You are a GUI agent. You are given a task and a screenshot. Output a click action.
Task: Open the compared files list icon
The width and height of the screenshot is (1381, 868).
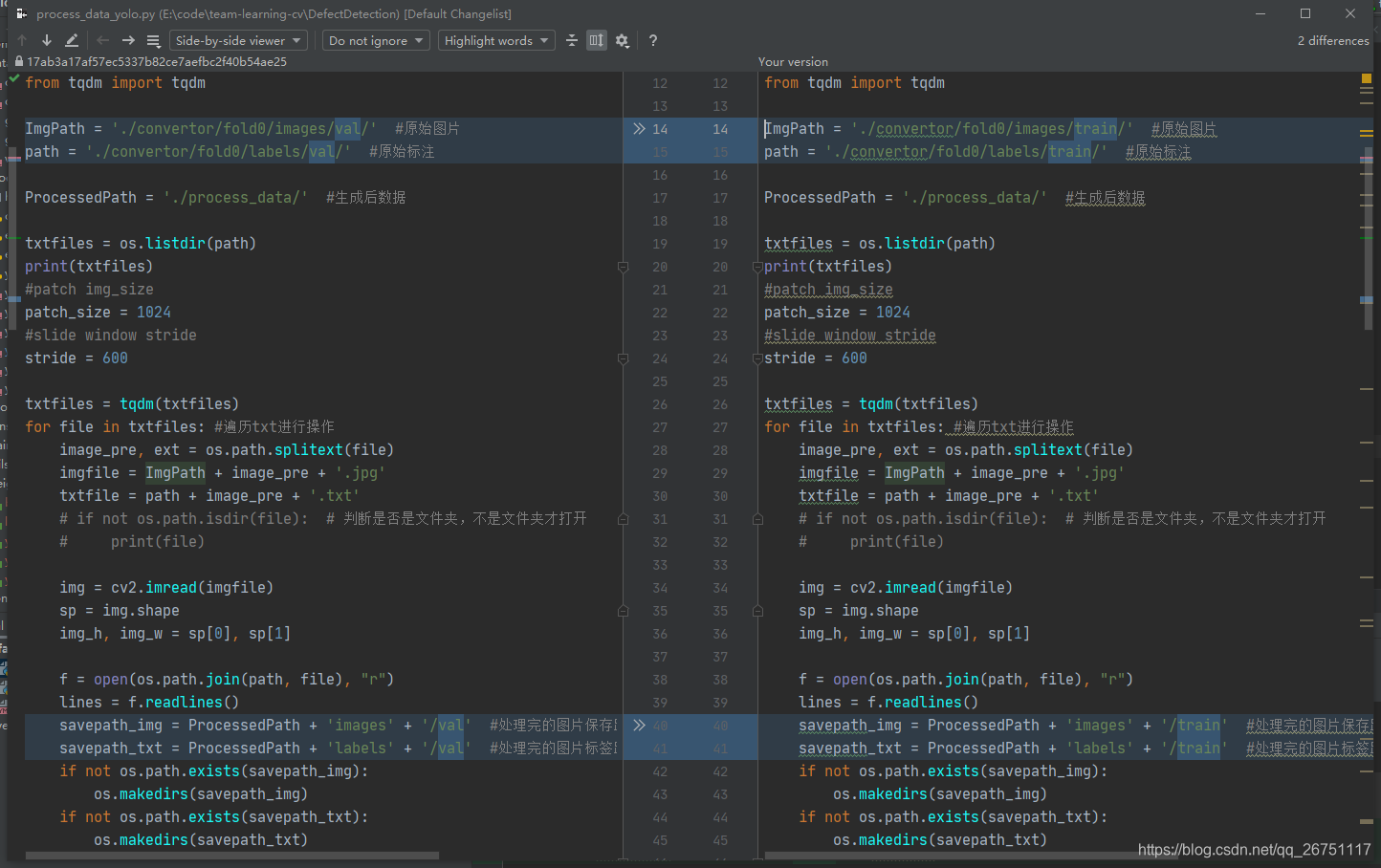153,40
